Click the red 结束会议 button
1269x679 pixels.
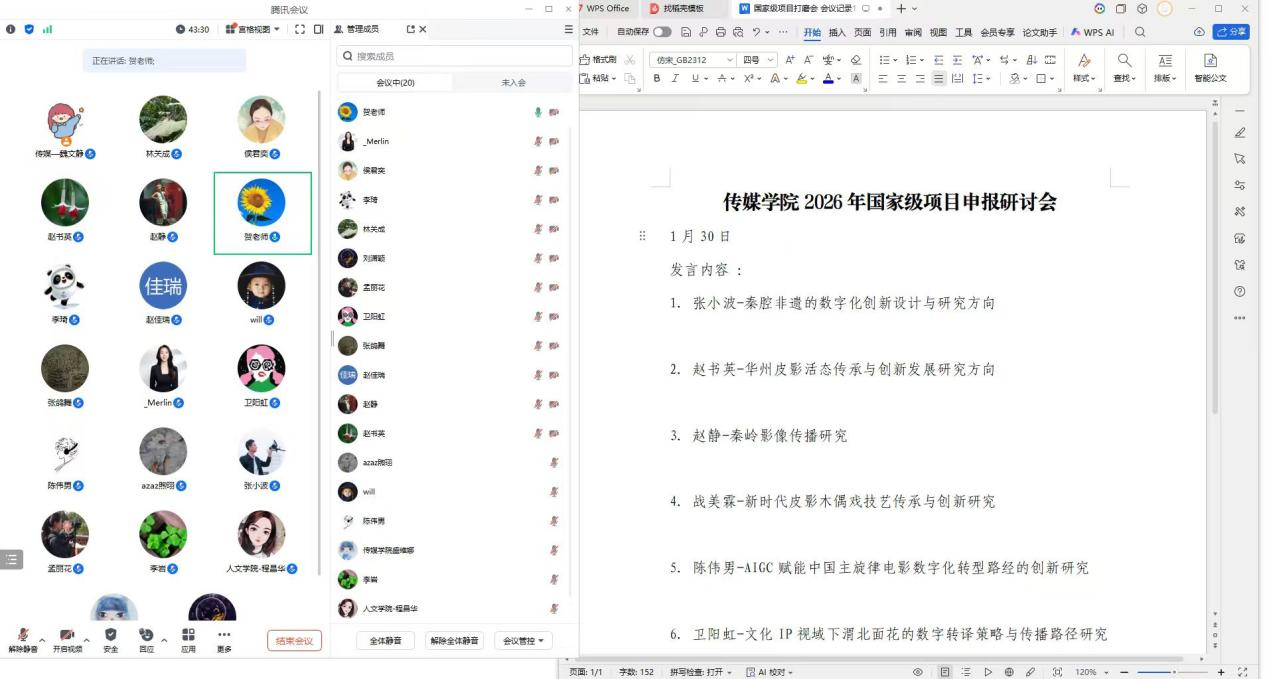[294, 641]
